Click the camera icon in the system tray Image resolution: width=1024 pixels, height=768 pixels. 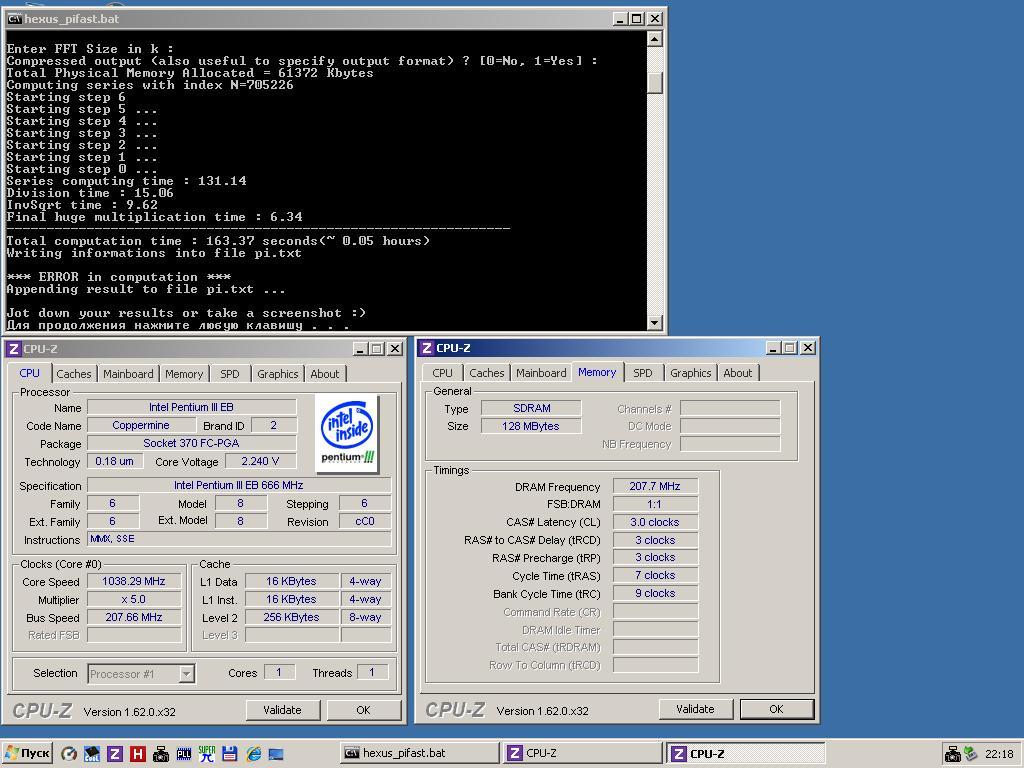click(x=953, y=754)
